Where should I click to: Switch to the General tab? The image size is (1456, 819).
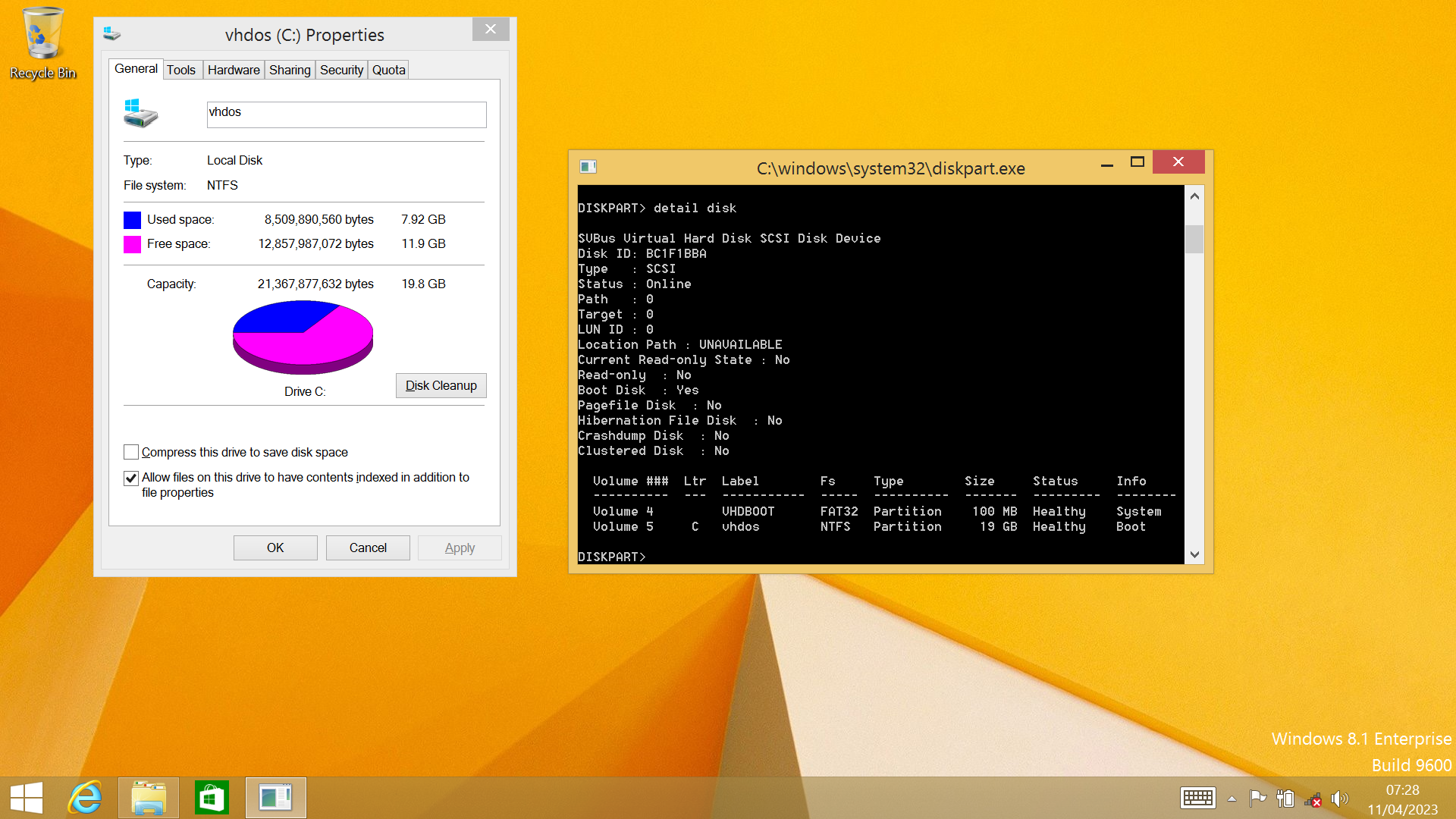pos(136,69)
